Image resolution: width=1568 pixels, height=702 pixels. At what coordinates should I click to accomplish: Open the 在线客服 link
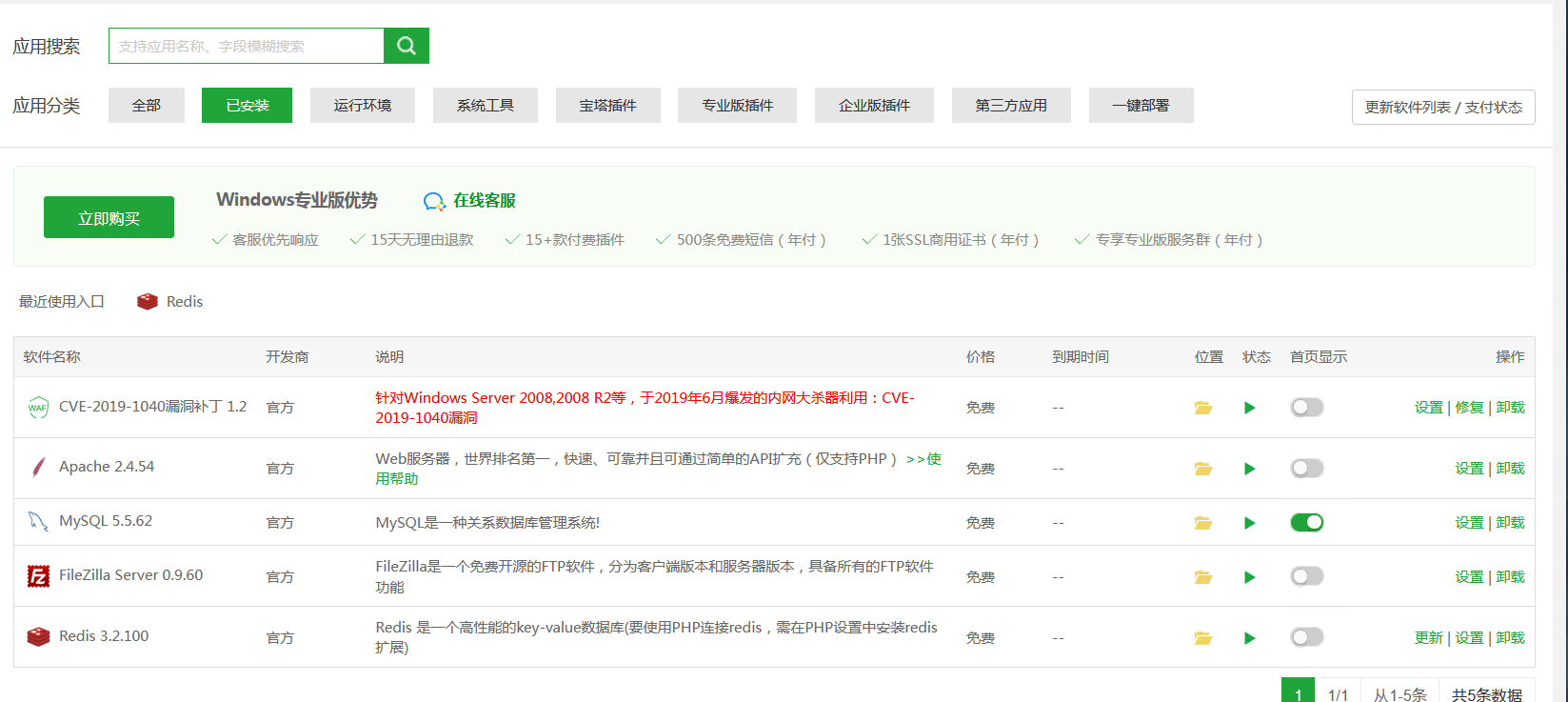click(485, 200)
